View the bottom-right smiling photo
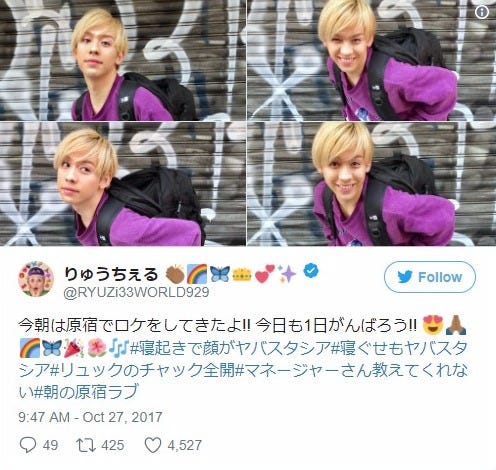496x470 pixels. [x=372, y=184]
